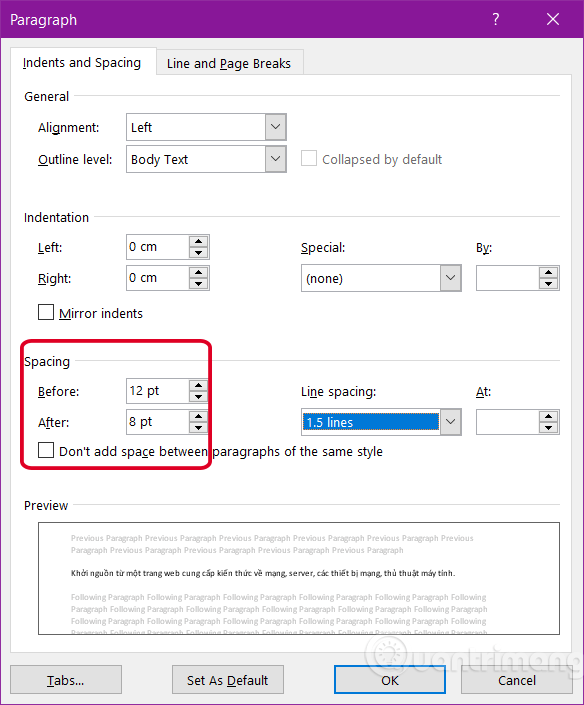Decrease Left indentation with down arrow

pos(198,253)
